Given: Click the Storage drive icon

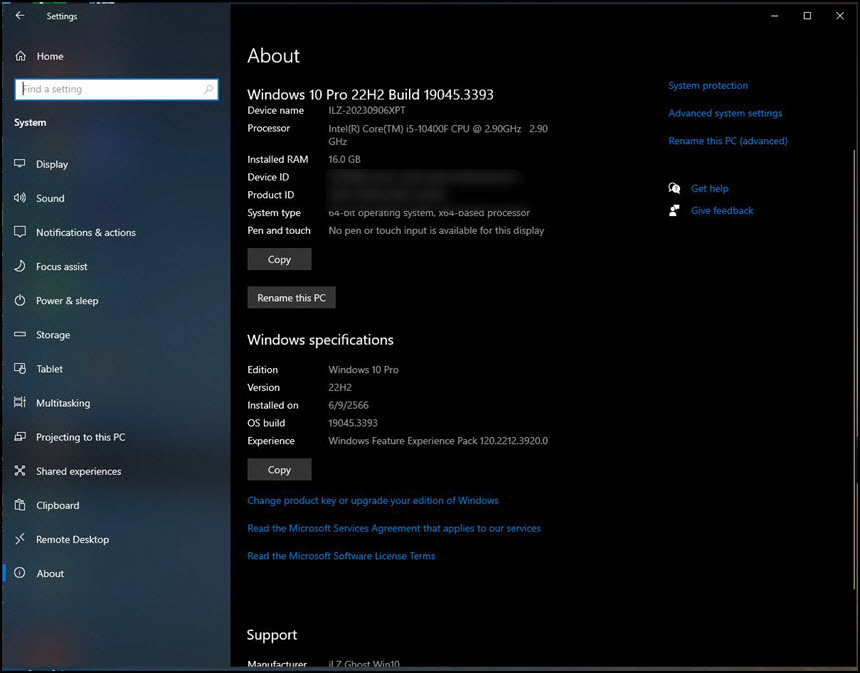Looking at the screenshot, I should tap(20, 334).
